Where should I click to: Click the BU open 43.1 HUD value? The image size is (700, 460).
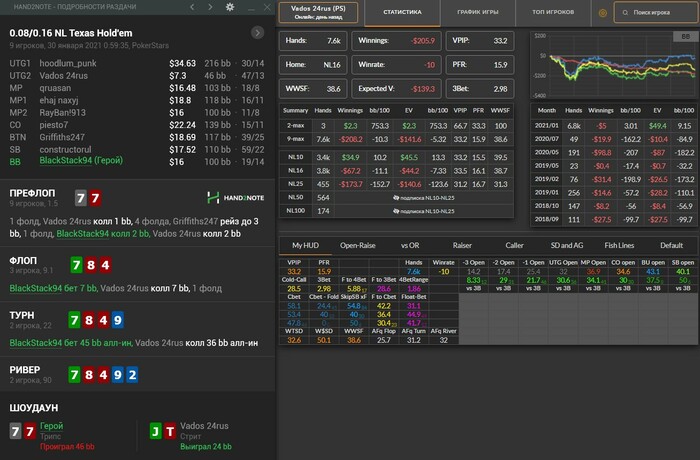653,272
